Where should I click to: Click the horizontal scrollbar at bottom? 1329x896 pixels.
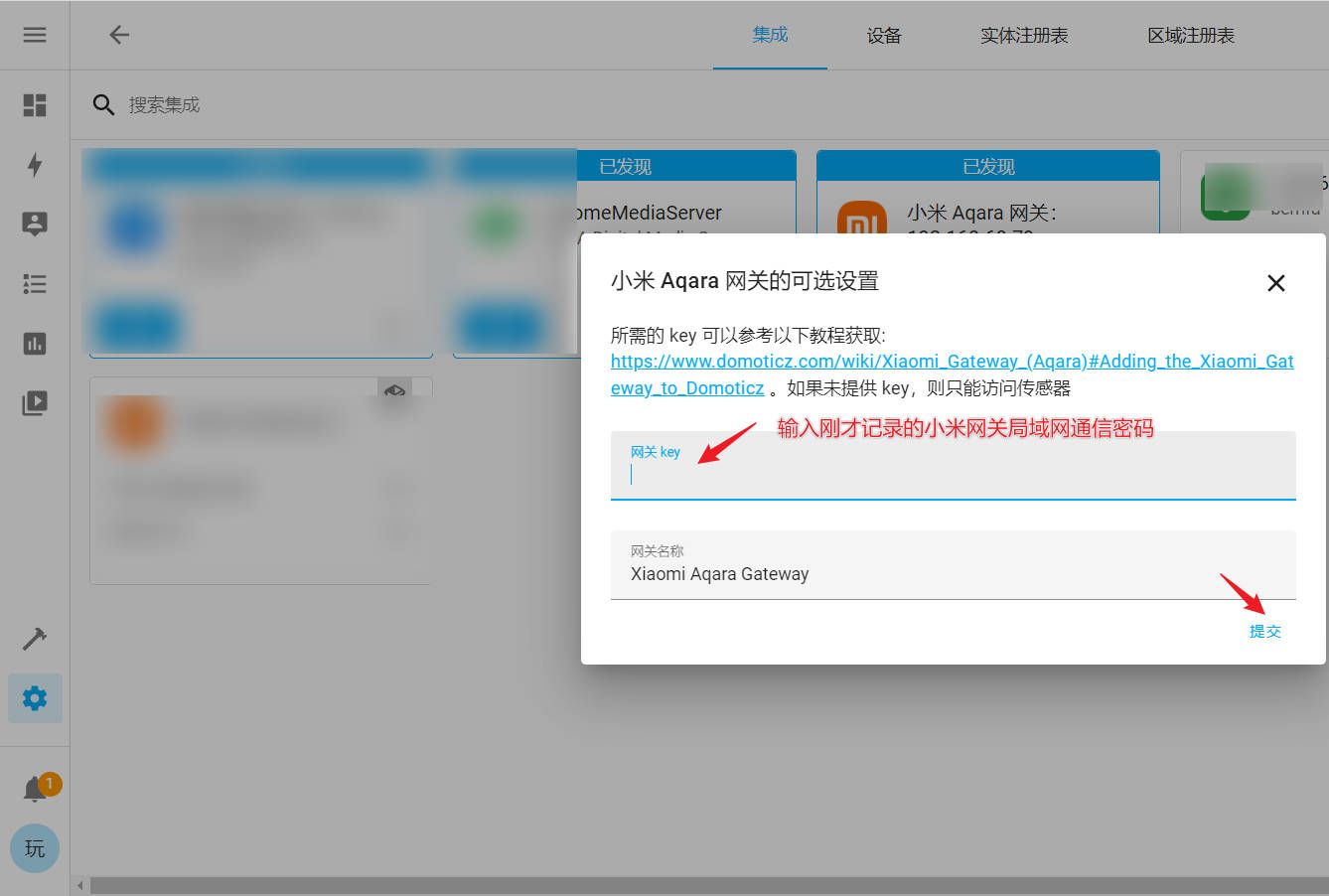[x=709, y=885]
